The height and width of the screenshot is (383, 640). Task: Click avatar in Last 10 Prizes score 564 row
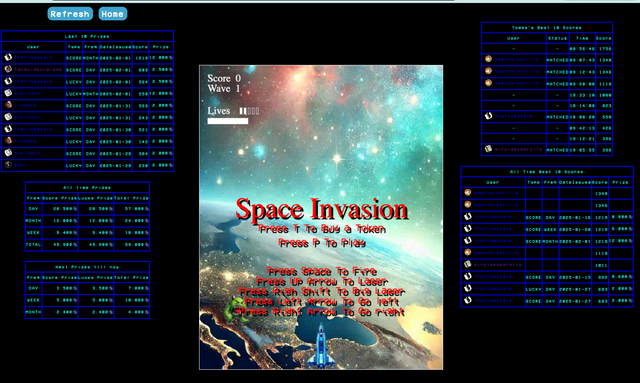[x=8, y=81]
